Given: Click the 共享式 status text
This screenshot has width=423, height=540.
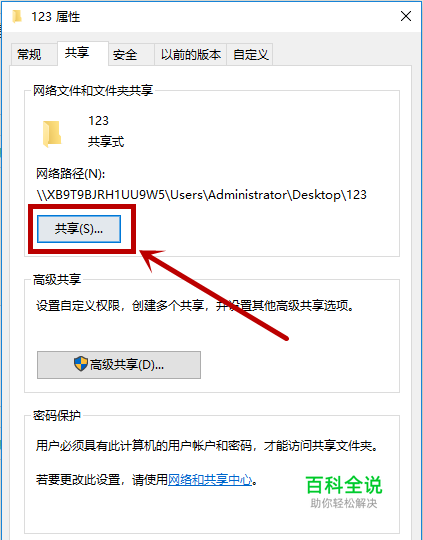Looking at the screenshot, I should coord(106,142).
